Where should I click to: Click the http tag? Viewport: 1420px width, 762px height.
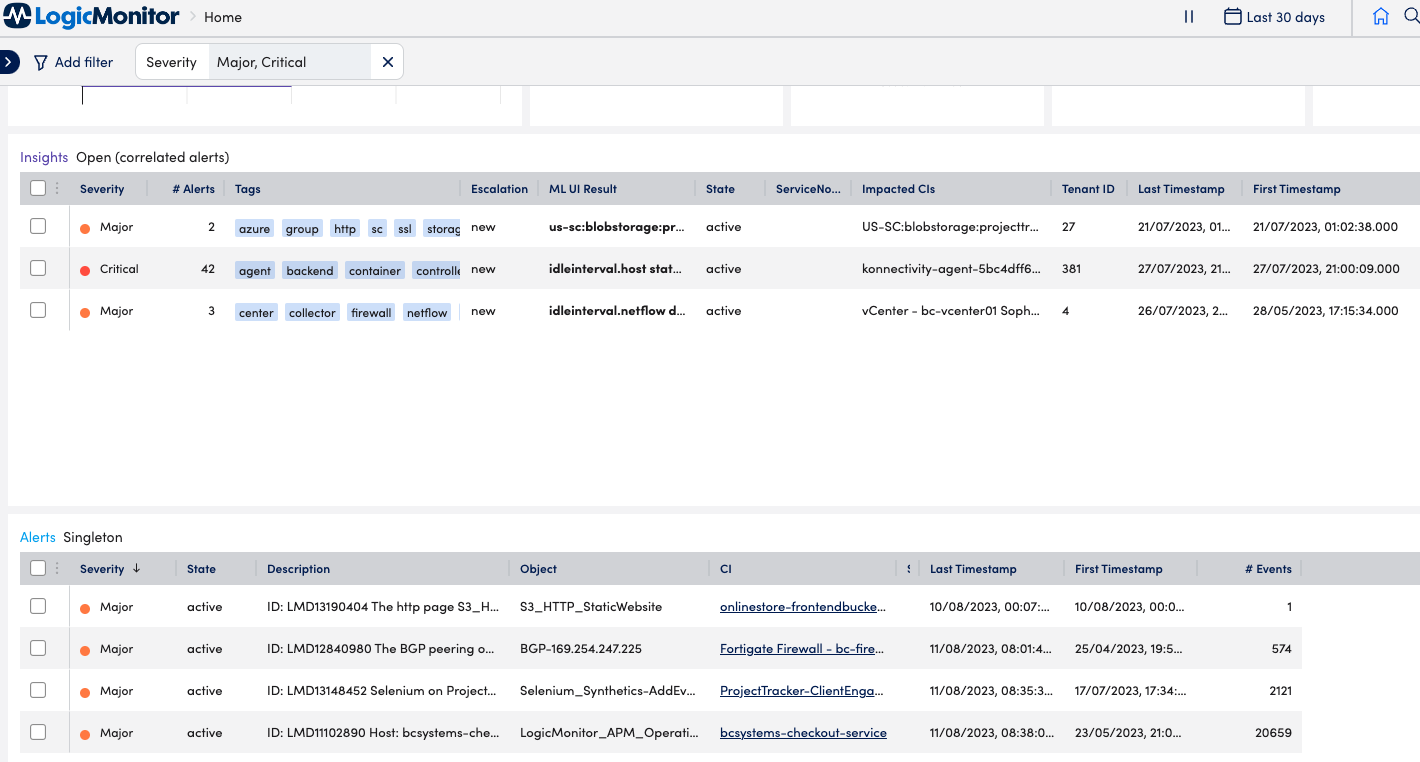(345, 229)
